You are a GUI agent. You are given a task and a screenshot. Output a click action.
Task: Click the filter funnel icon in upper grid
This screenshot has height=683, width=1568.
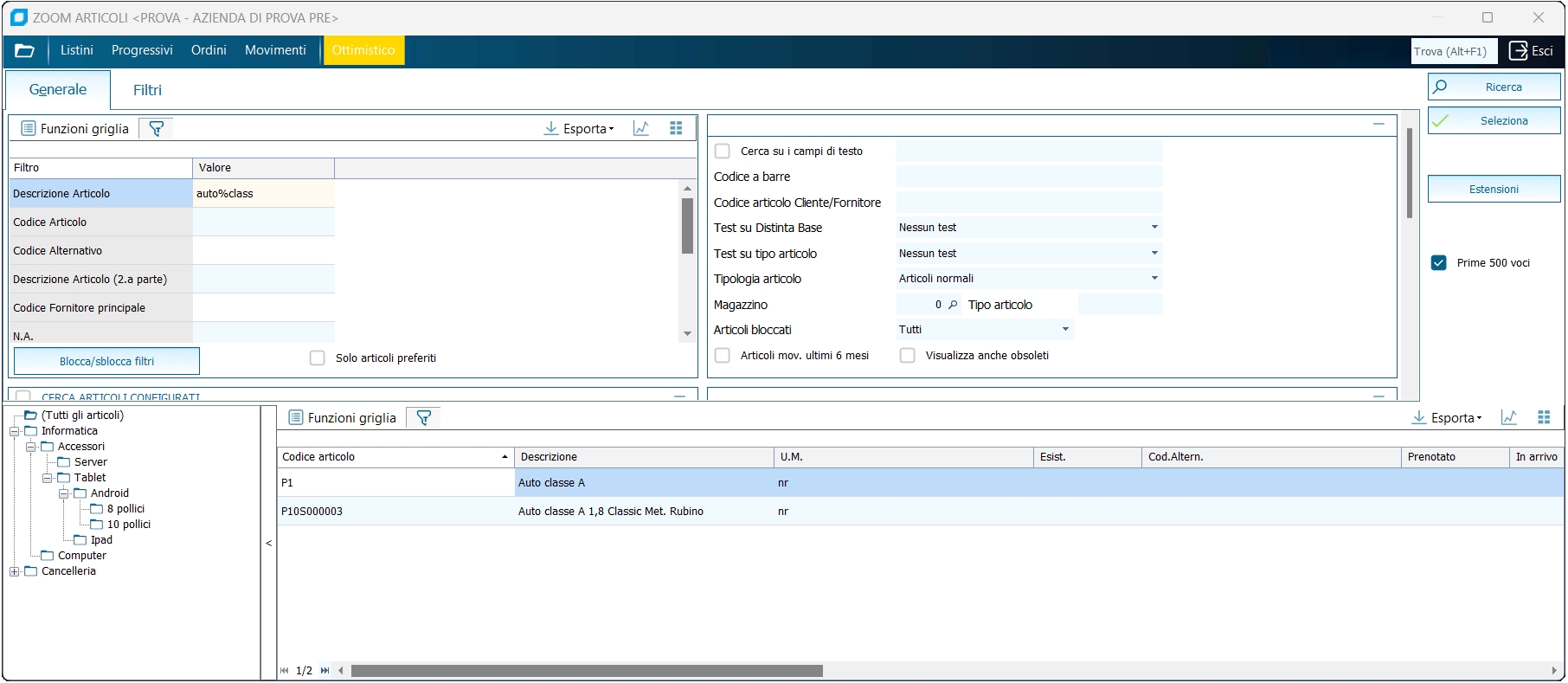[157, 129]
